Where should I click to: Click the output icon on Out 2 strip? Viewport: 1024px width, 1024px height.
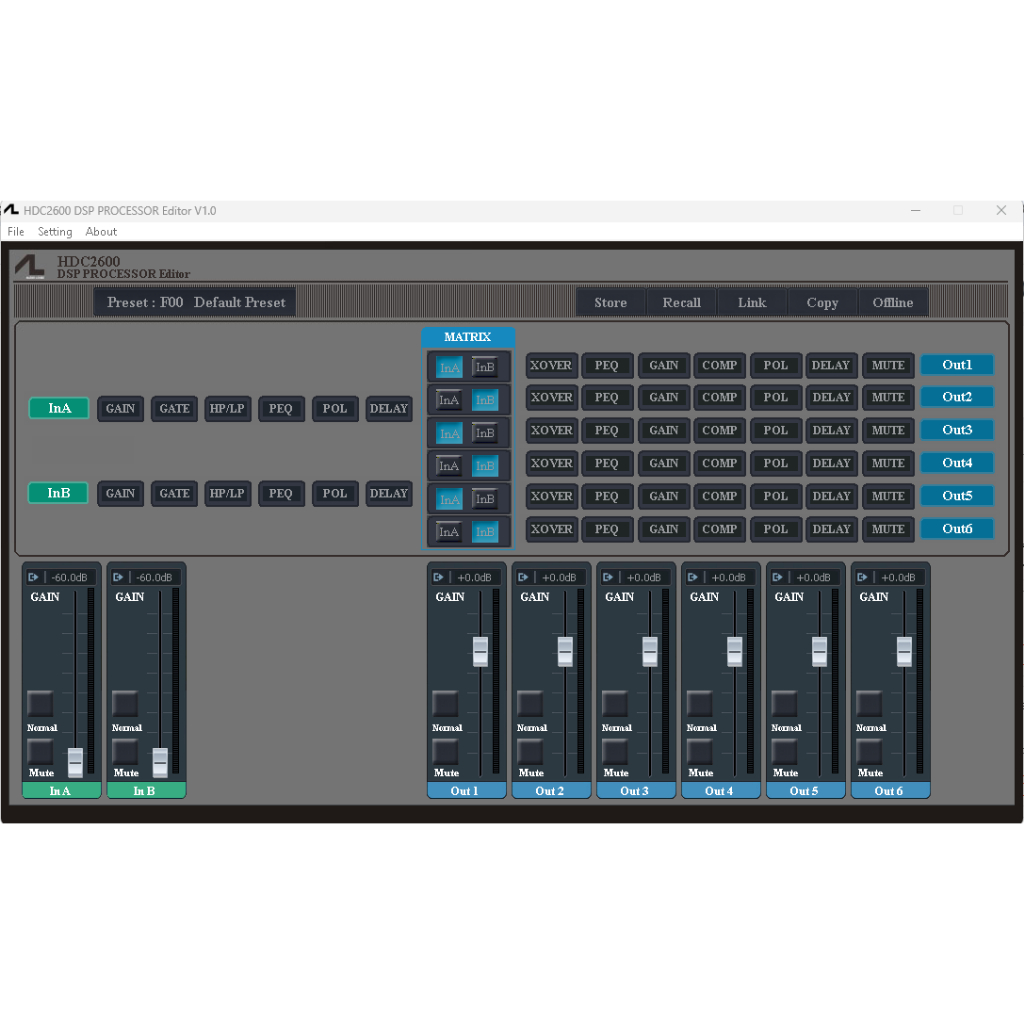(523, 577)
